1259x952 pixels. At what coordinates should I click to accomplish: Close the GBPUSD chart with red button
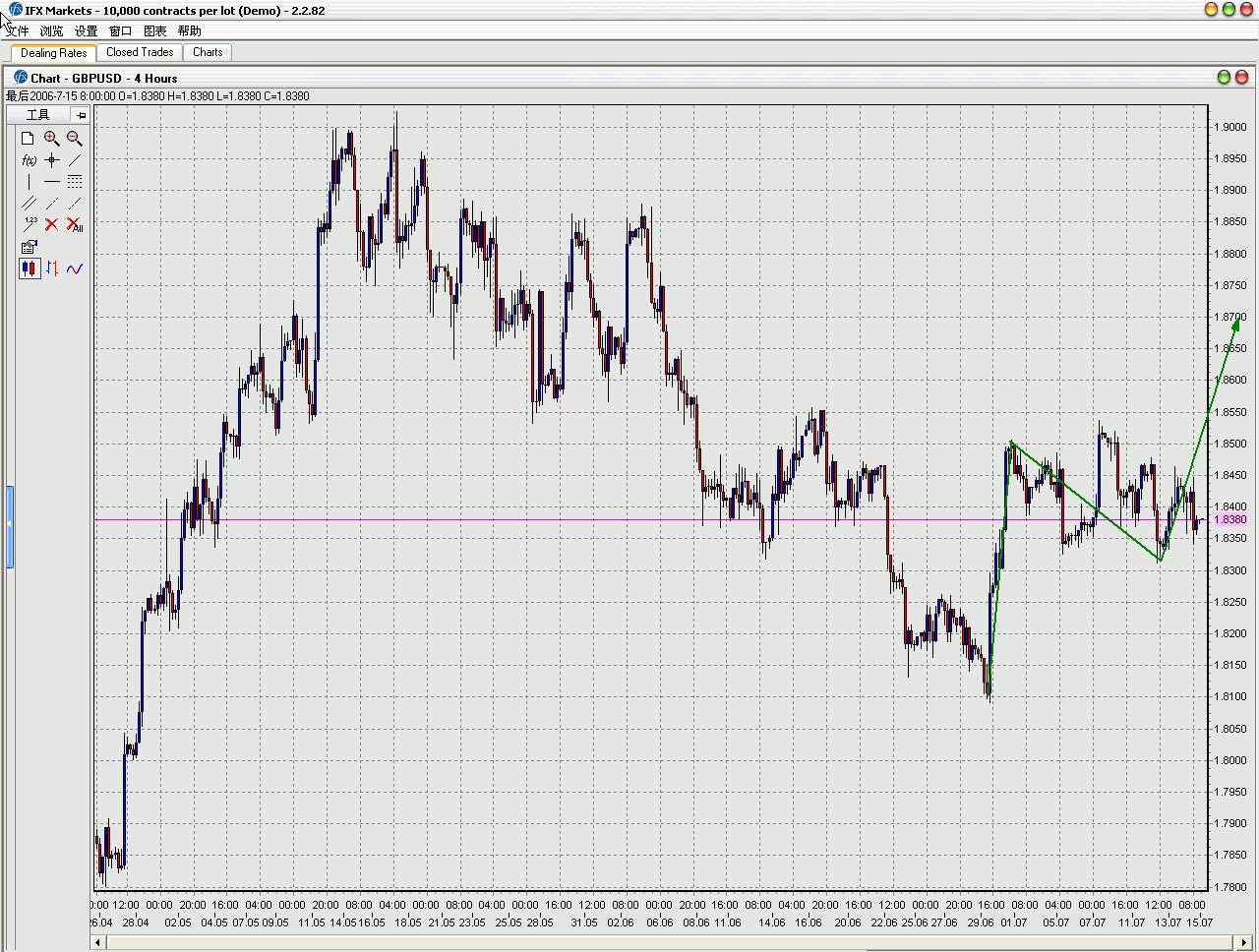pos(1241,77)
